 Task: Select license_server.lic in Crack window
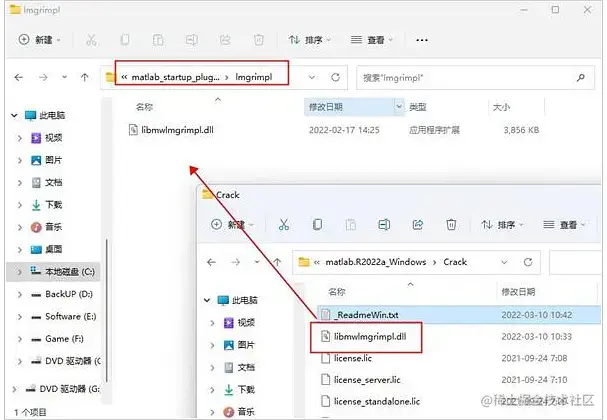pyautogui.click(x=360, y=380)
